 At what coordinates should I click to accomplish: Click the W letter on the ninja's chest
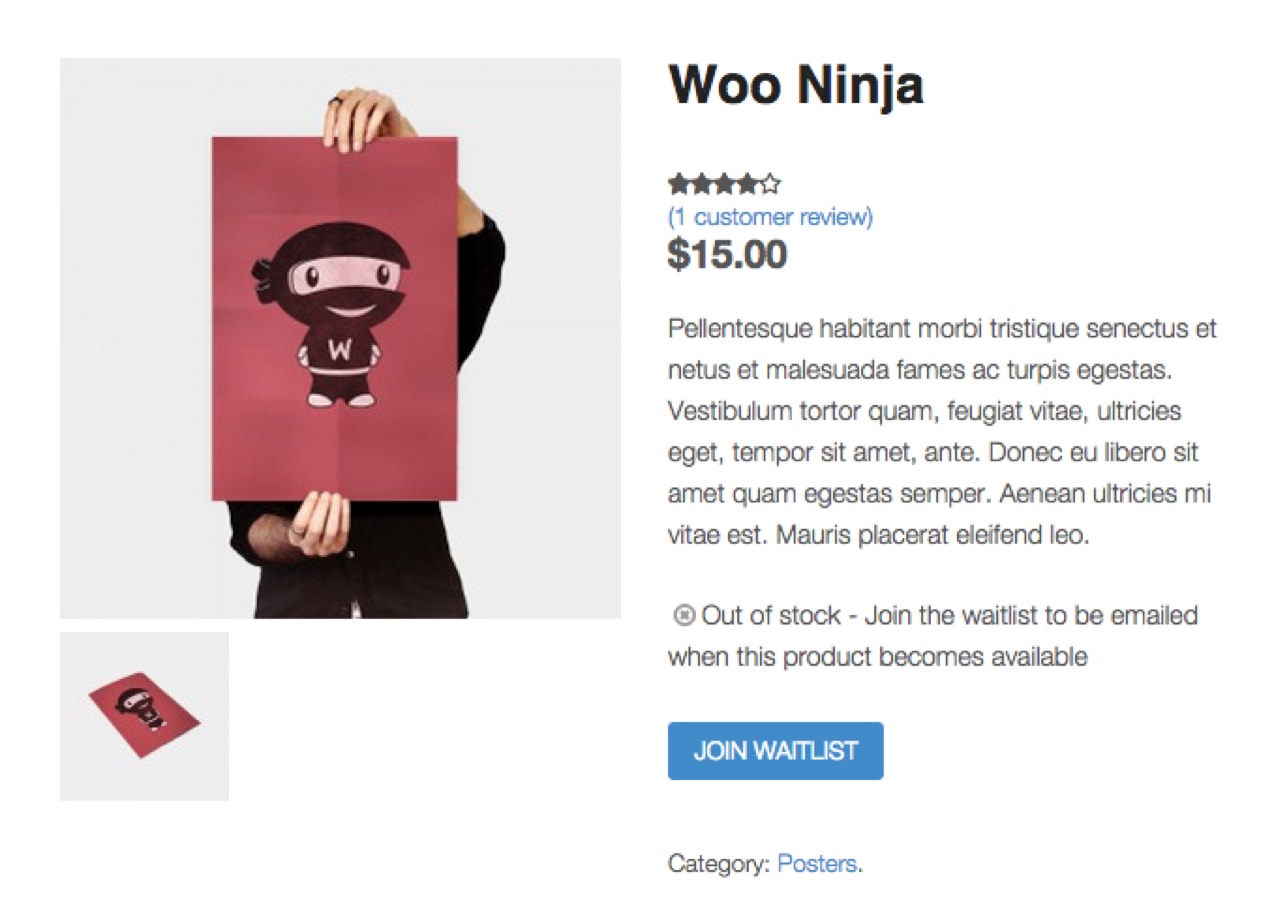coord(341,351)
